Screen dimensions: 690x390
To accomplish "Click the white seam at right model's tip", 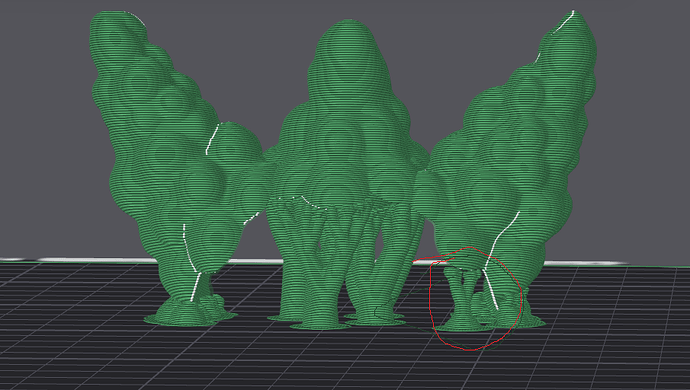I will (564, 22).
